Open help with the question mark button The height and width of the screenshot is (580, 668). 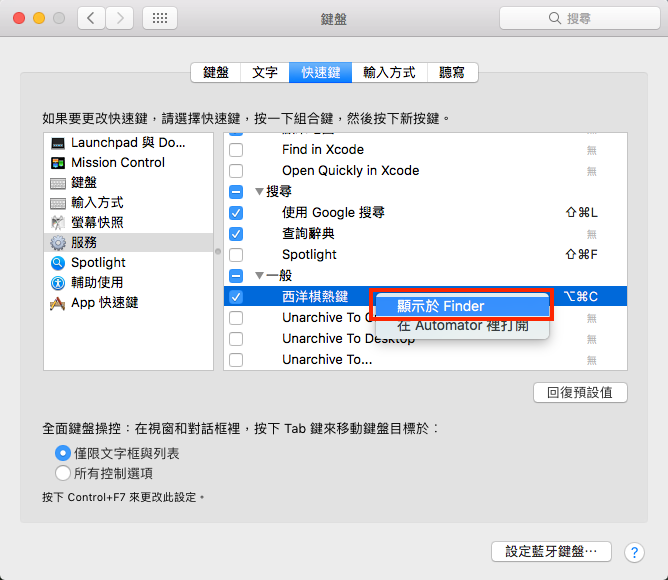click(634, 552)
